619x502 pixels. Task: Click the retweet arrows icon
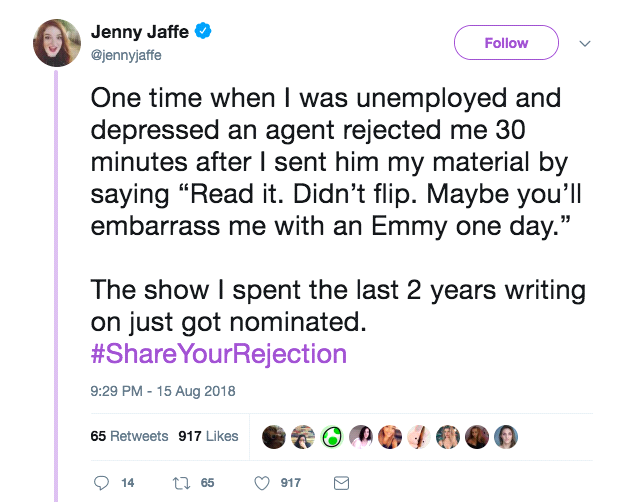pos(180,483)
